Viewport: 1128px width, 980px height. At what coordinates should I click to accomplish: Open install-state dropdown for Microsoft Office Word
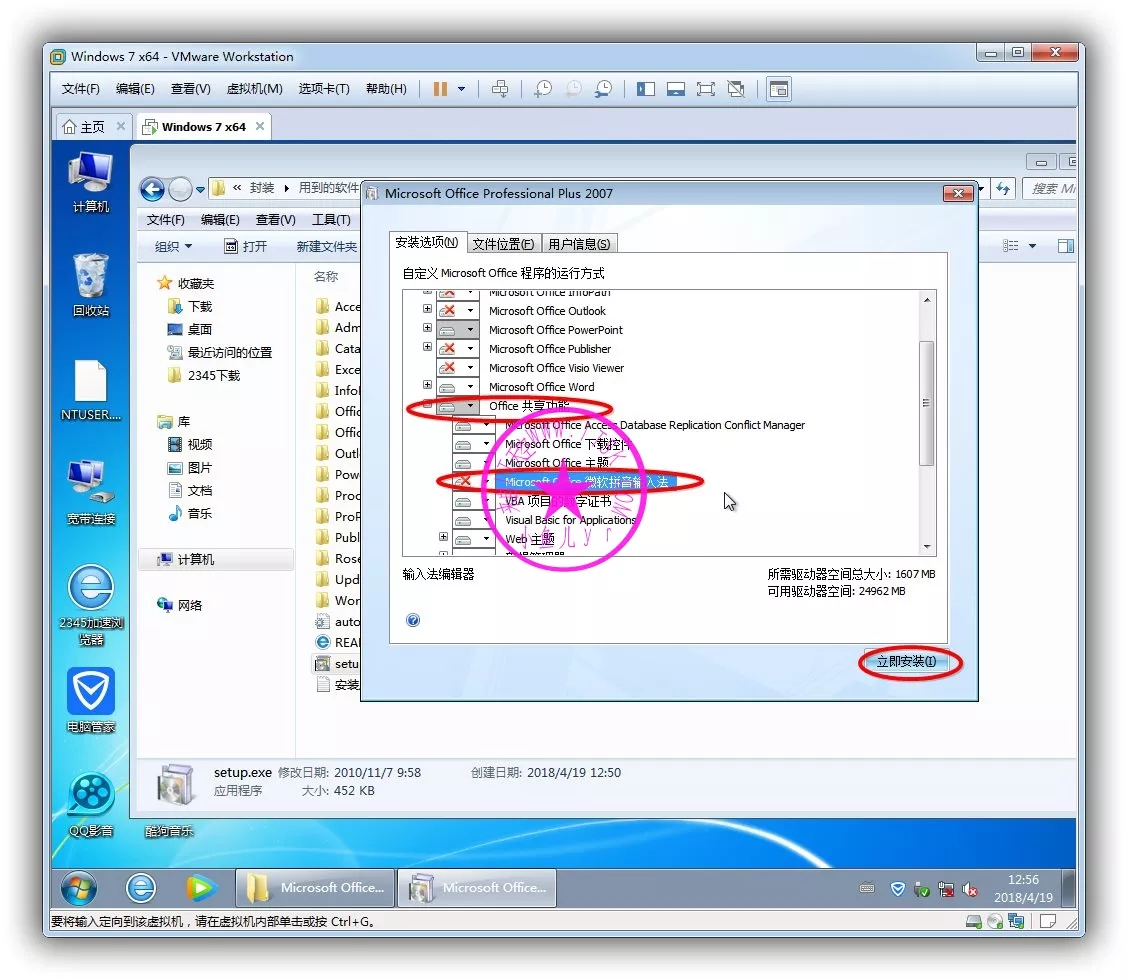pyautogui.click(x=470, y=387)
